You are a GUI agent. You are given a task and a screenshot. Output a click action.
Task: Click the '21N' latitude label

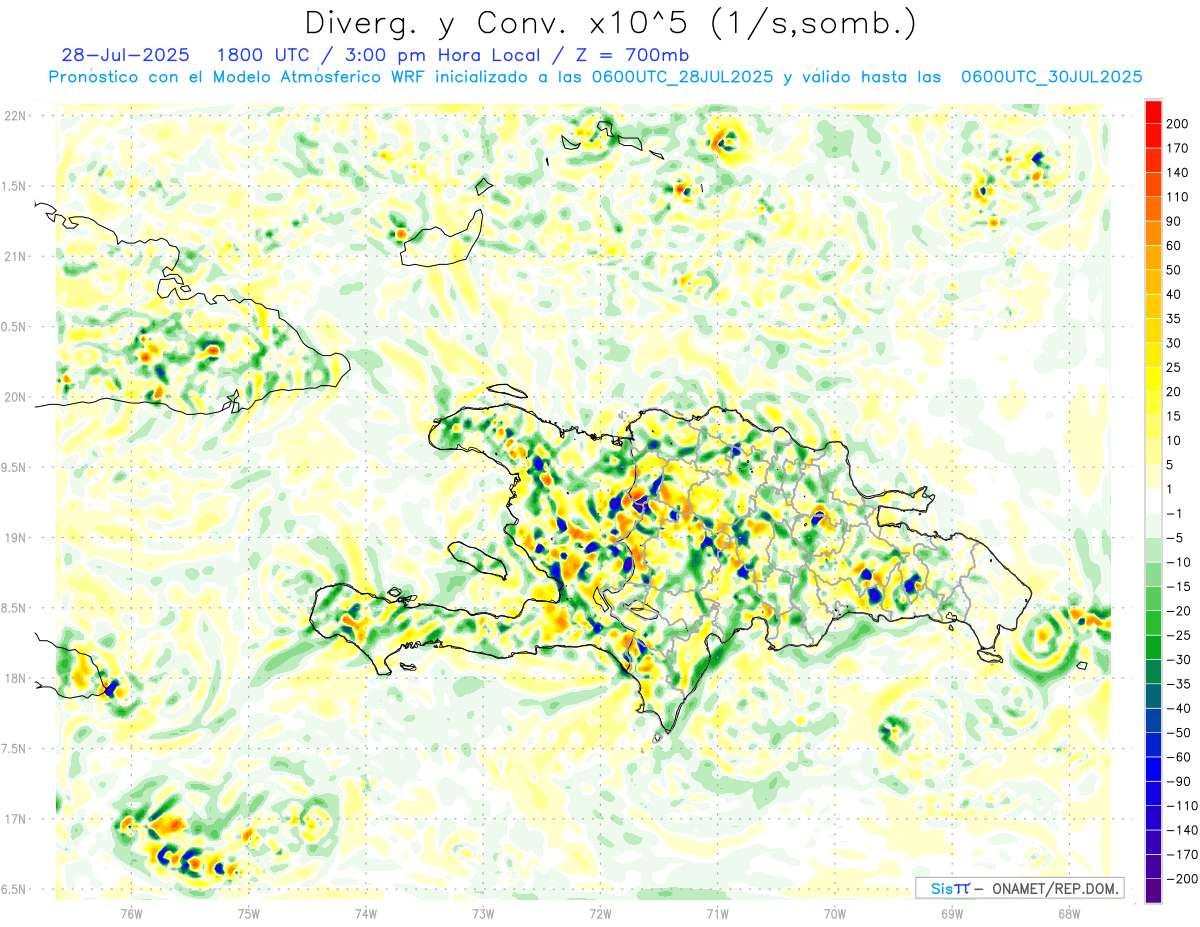coord(16,257)
